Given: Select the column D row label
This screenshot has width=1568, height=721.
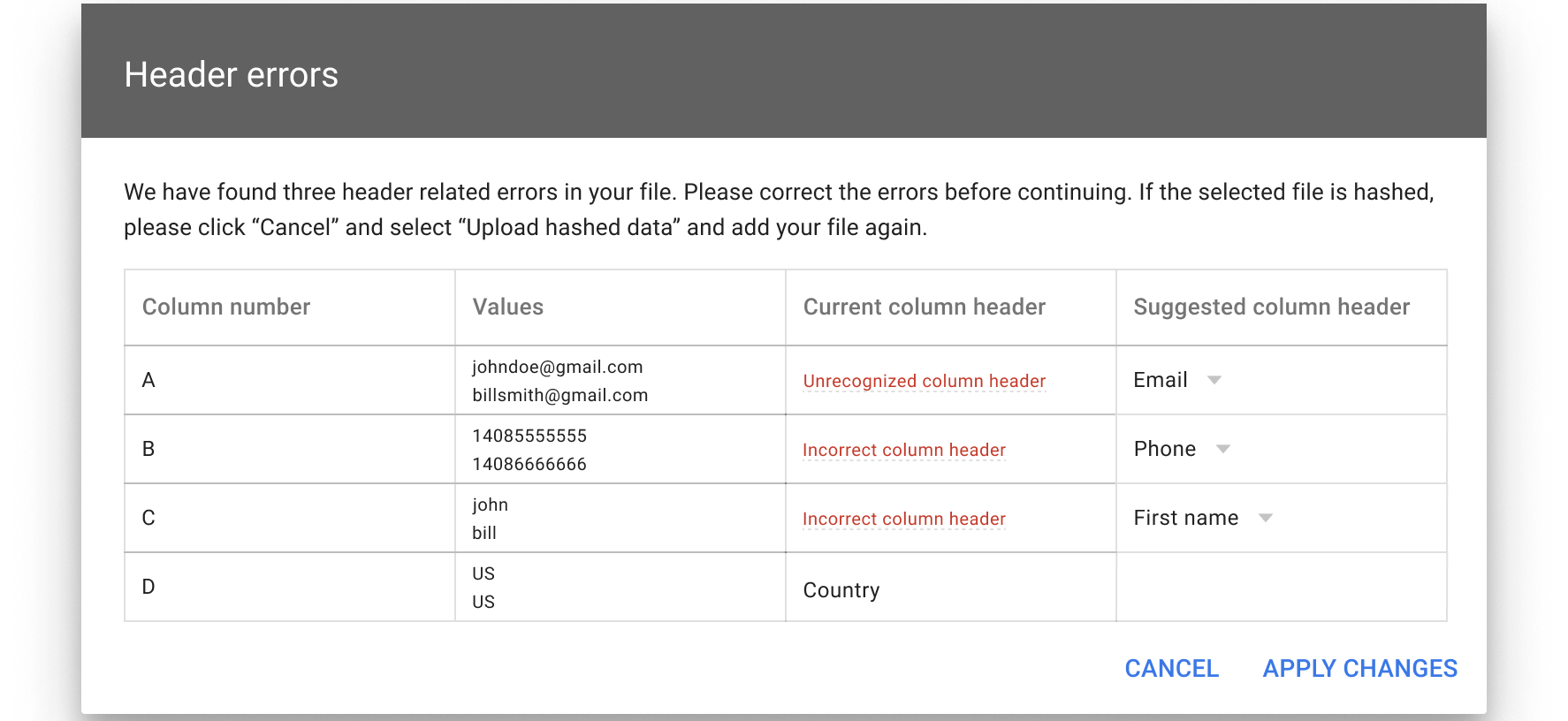Looking at the screenshot, I should point(148,587).
